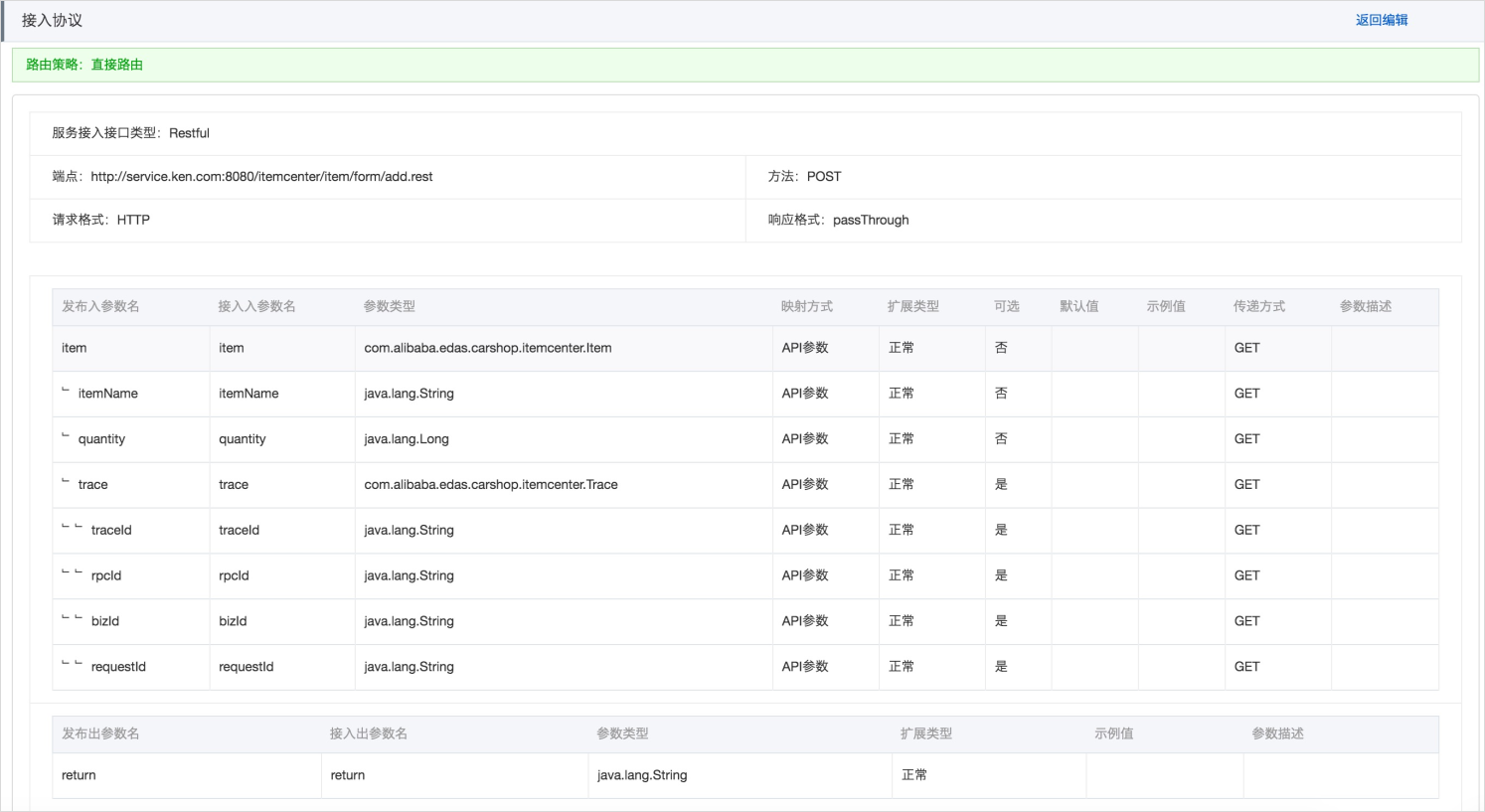This screenshot has width=1485, height=812.
Task: Click the GET cell in bizId row
Action: coord(1278,622)
